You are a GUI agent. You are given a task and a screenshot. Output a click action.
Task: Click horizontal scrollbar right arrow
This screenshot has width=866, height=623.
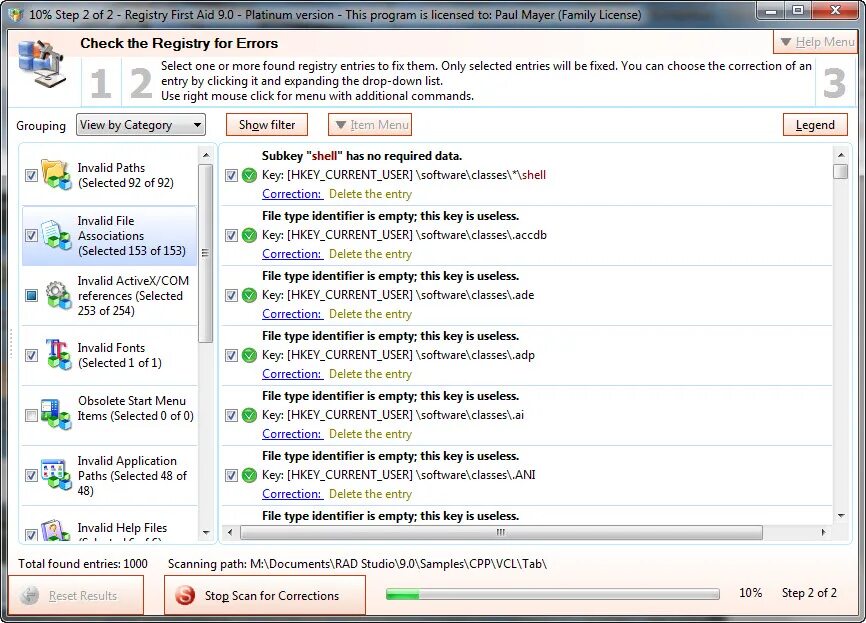[823, 533]
